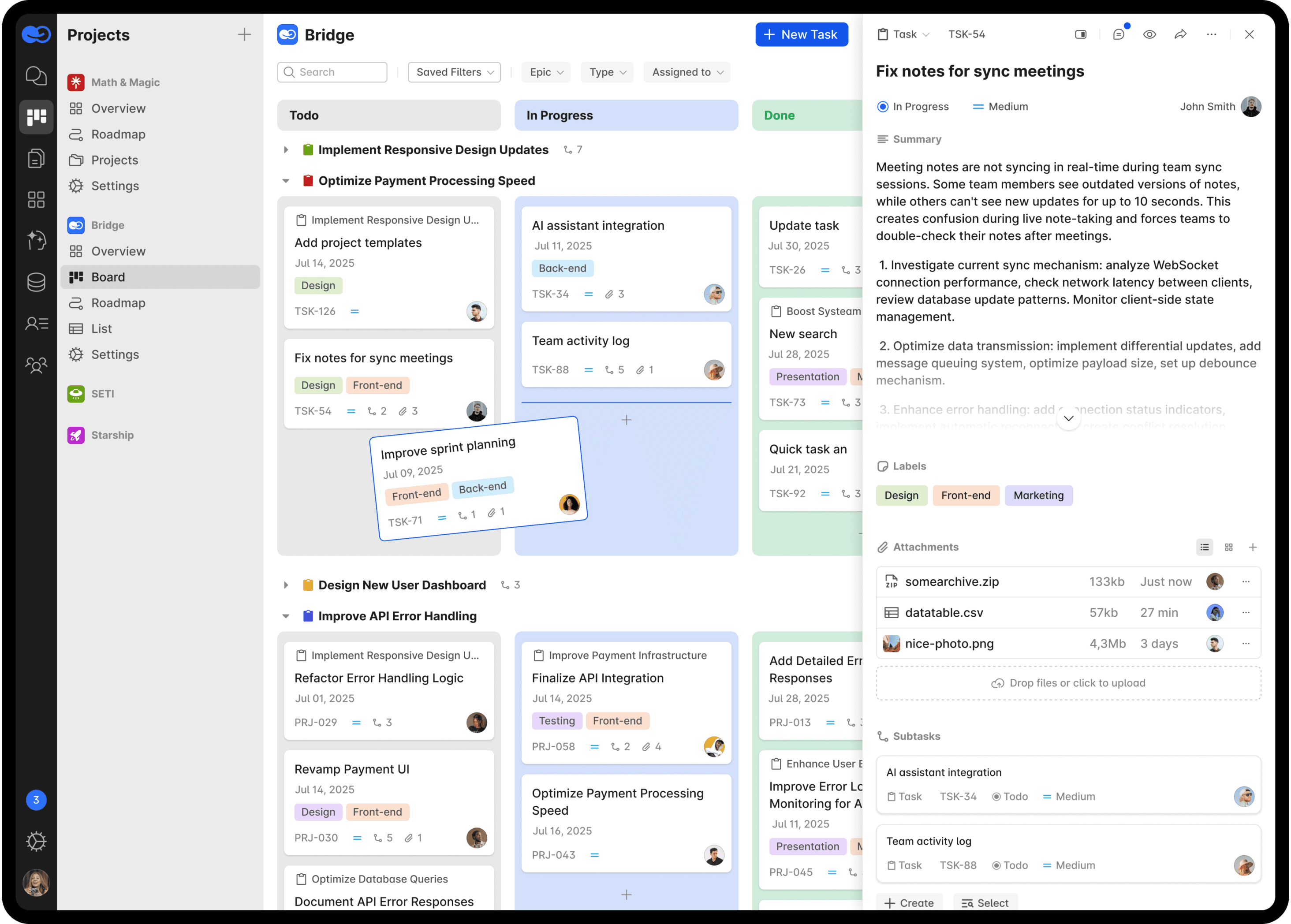The height and width of the screenshot is (924, 1291).
Task: Open more options for somearchive.zip
Action: [x=1246, y=581]
